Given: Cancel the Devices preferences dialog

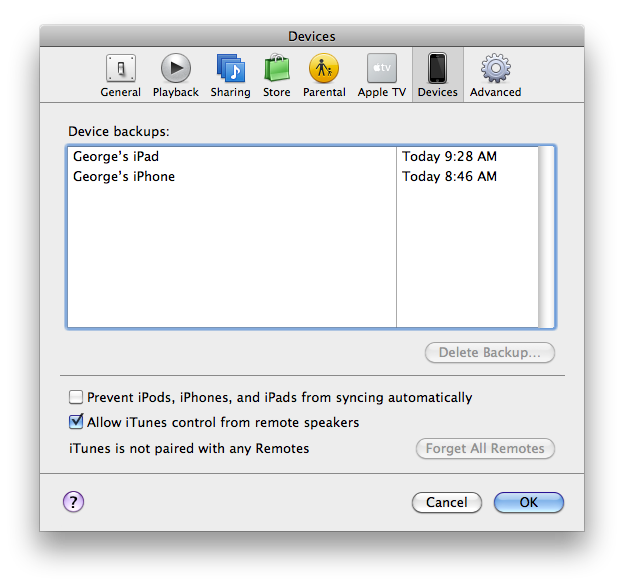Looking at the screenshot, I should 447,502.
